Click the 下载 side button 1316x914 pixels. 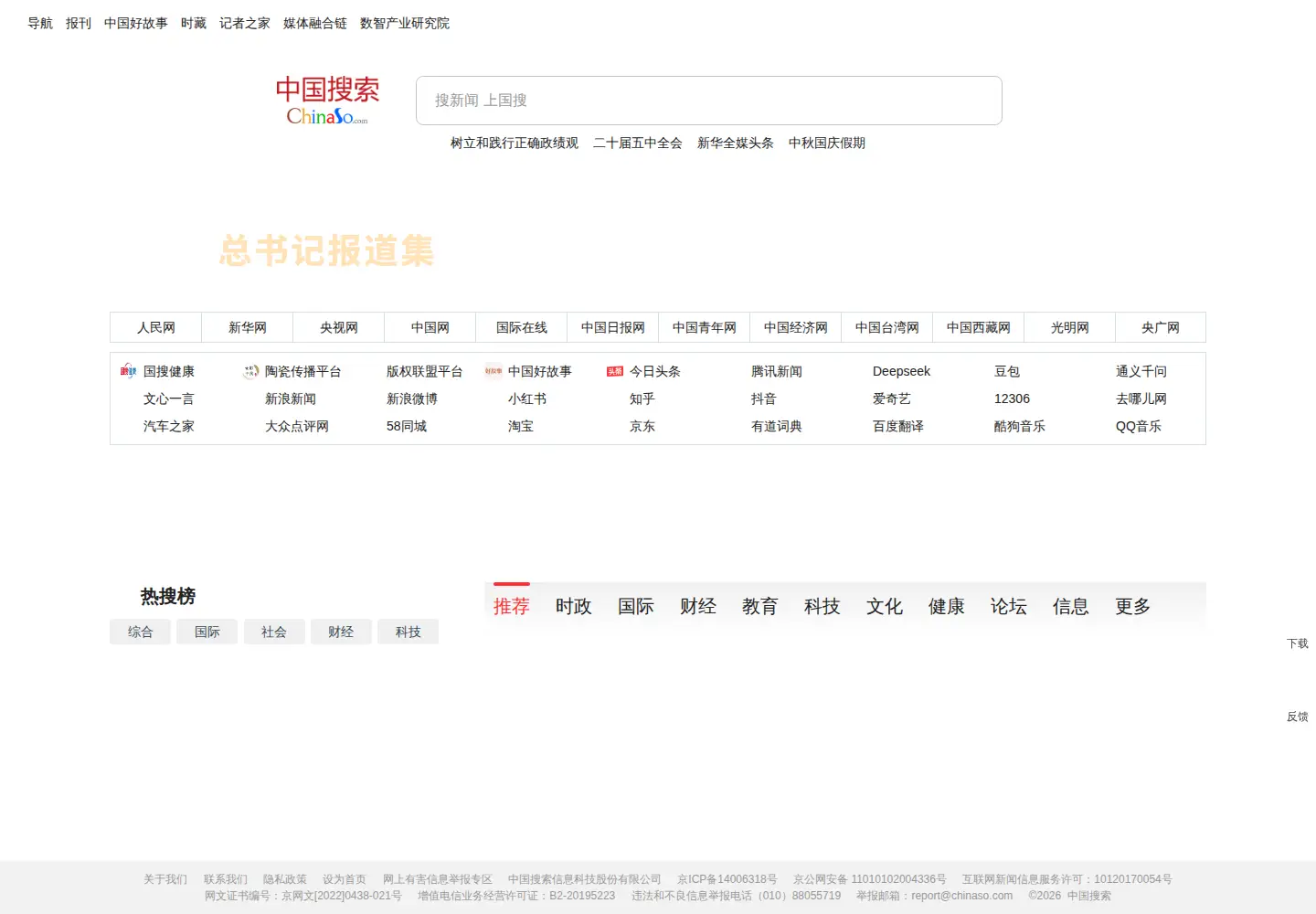click(1298, 643)
